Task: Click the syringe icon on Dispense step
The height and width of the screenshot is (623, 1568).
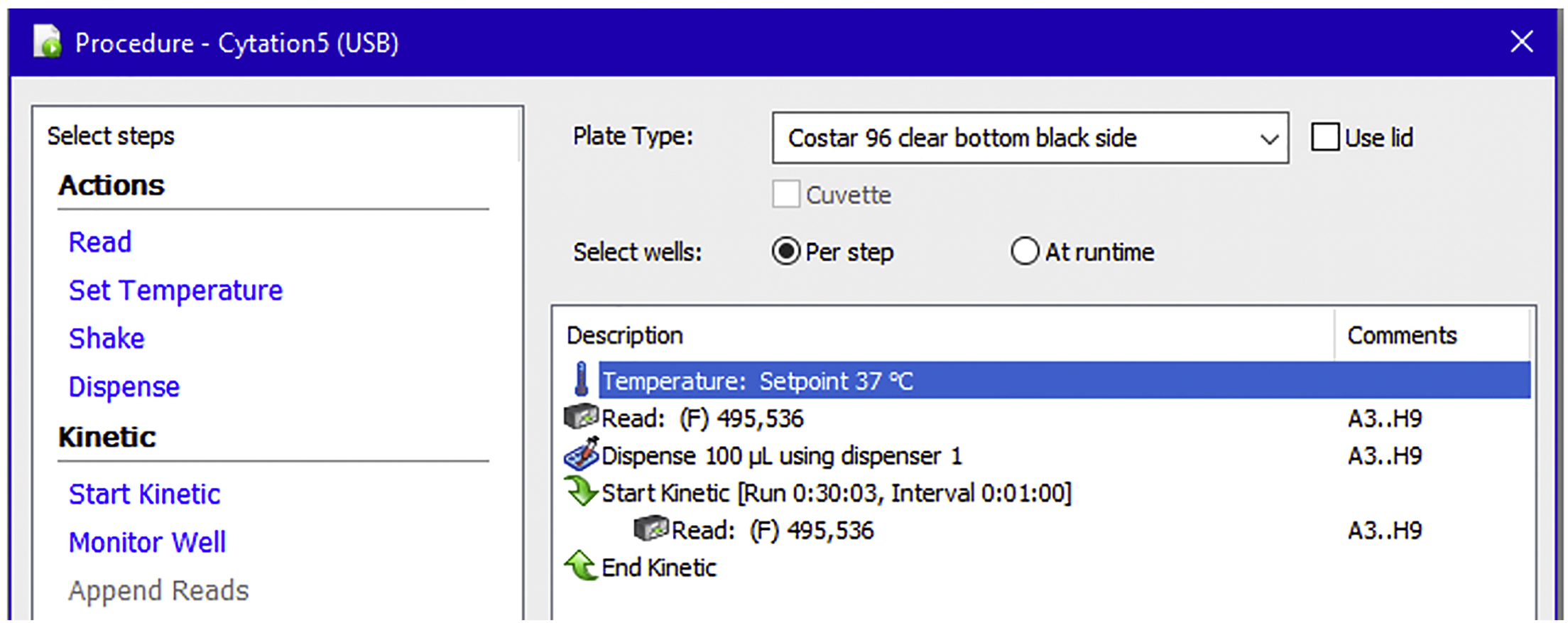Action: [582, 455]
